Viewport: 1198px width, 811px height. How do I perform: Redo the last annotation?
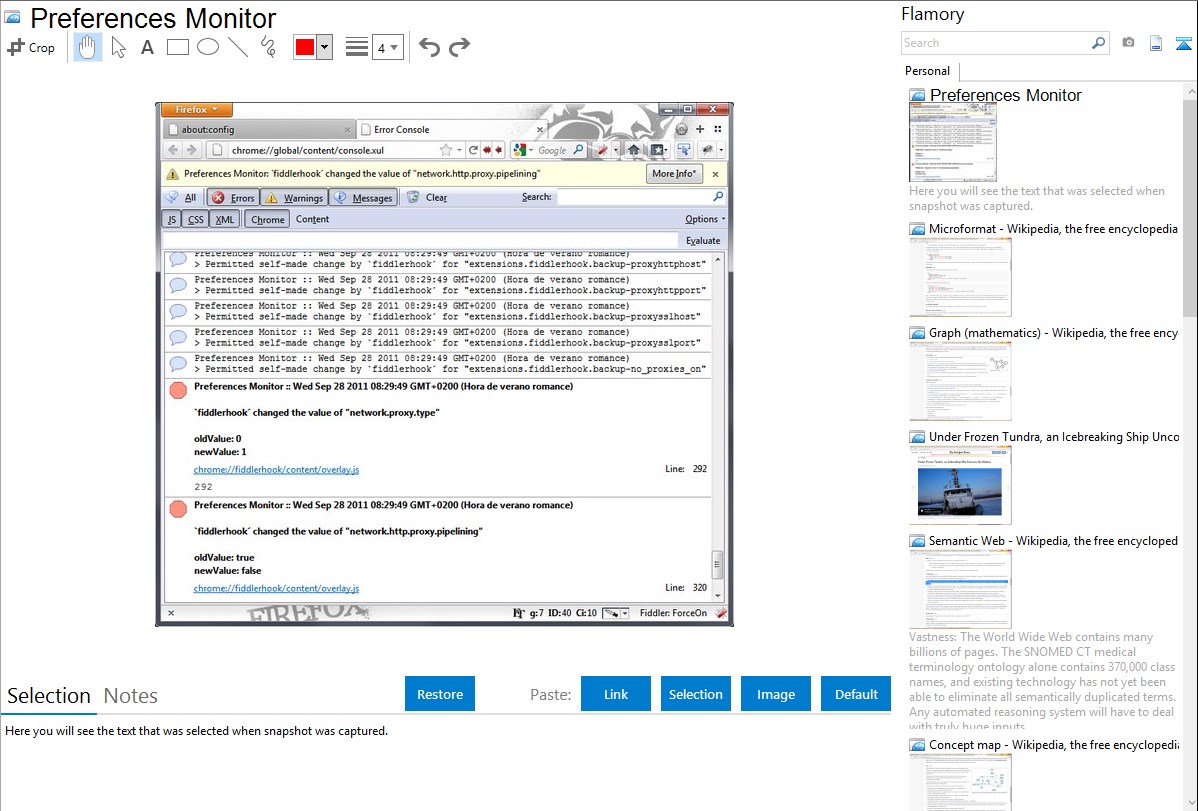pyautogui.click(x=459, y=47)
